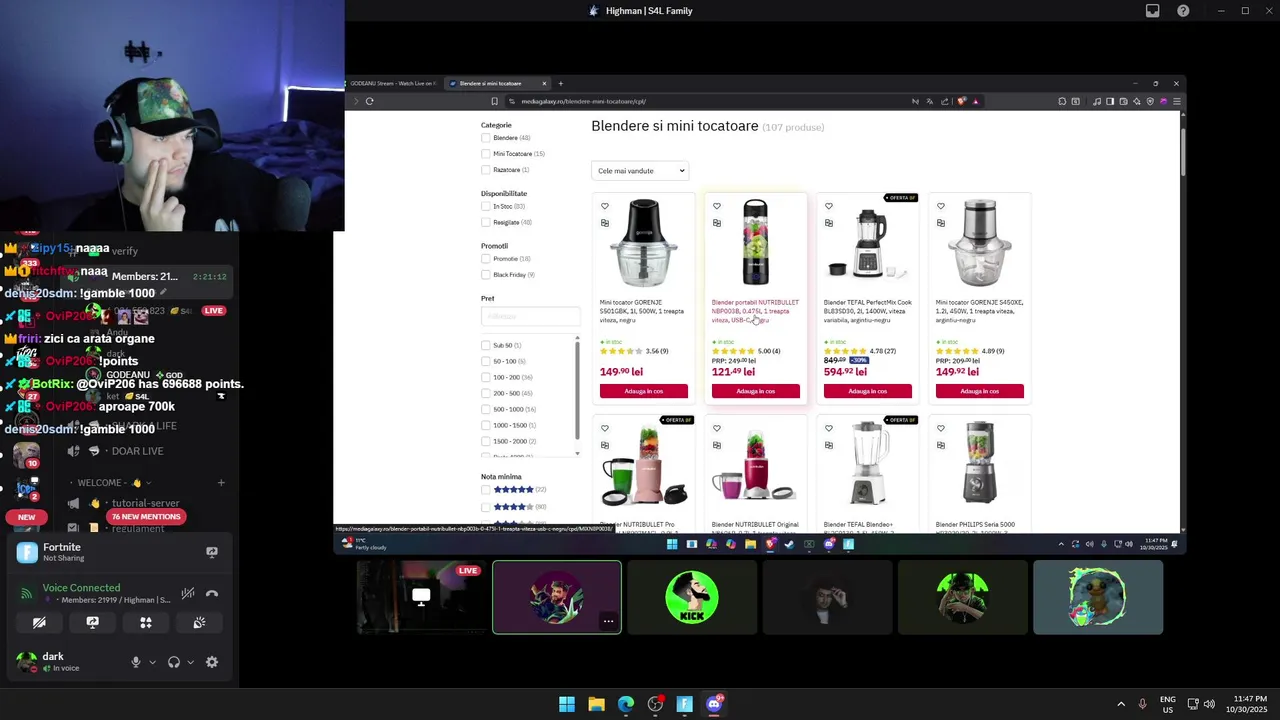Add GORENJE S450XE to cart button
Screen dimensions: 1280x720
pyautogui.click(x=980, y=391)
